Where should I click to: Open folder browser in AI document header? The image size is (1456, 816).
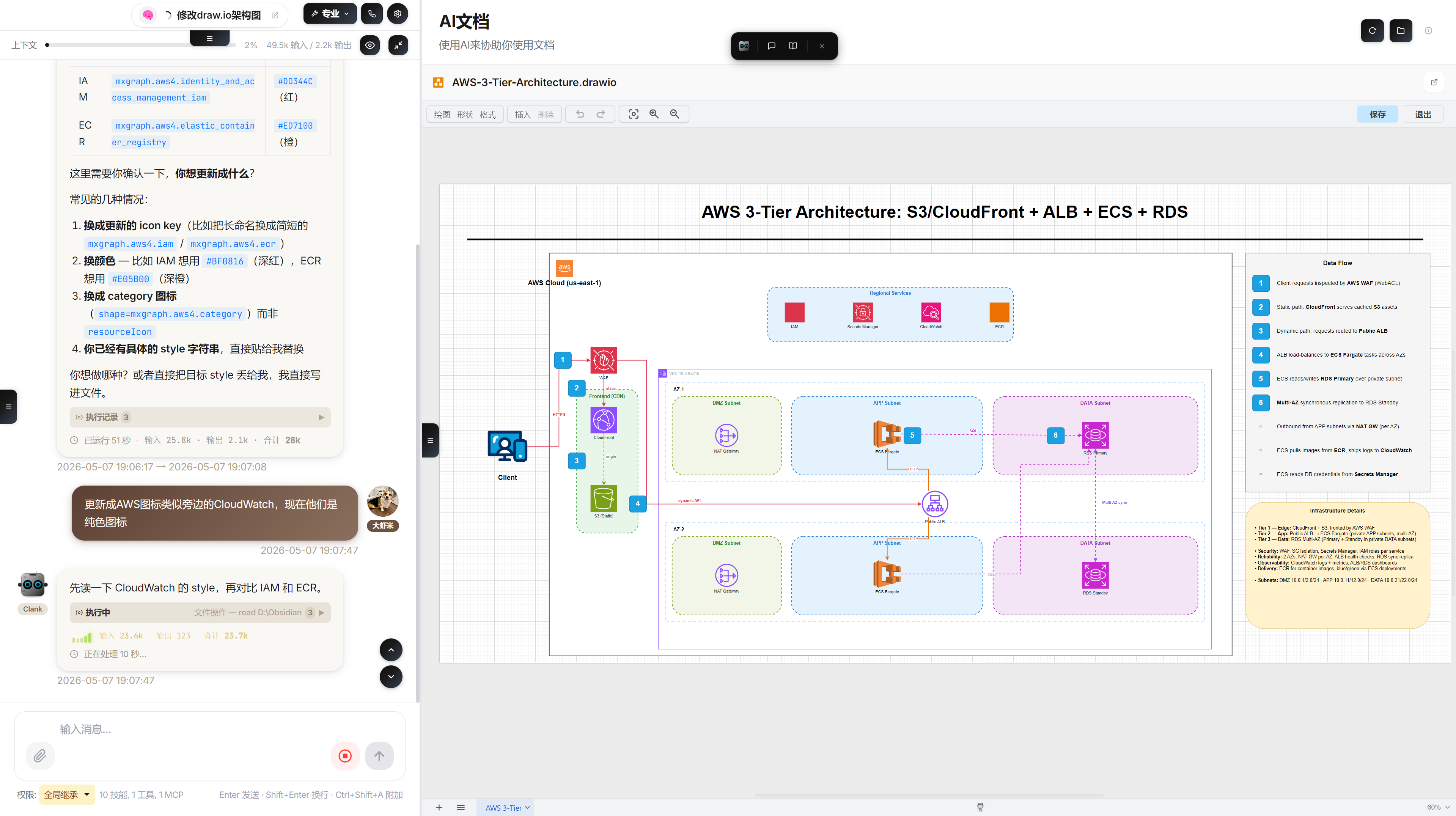1401,30
